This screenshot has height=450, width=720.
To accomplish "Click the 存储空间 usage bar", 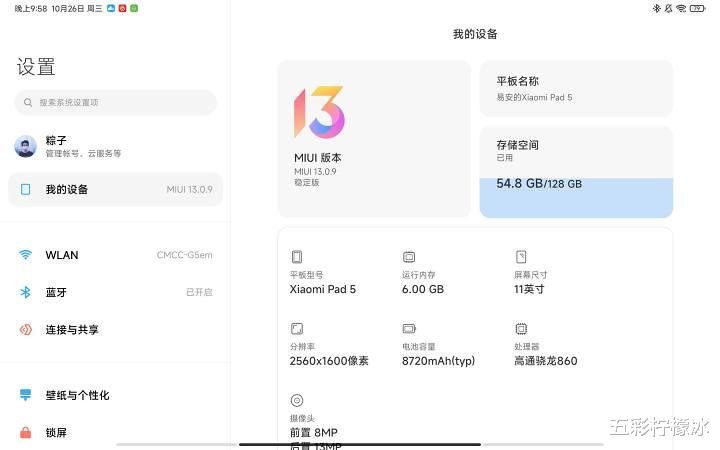I will [576, 197].
